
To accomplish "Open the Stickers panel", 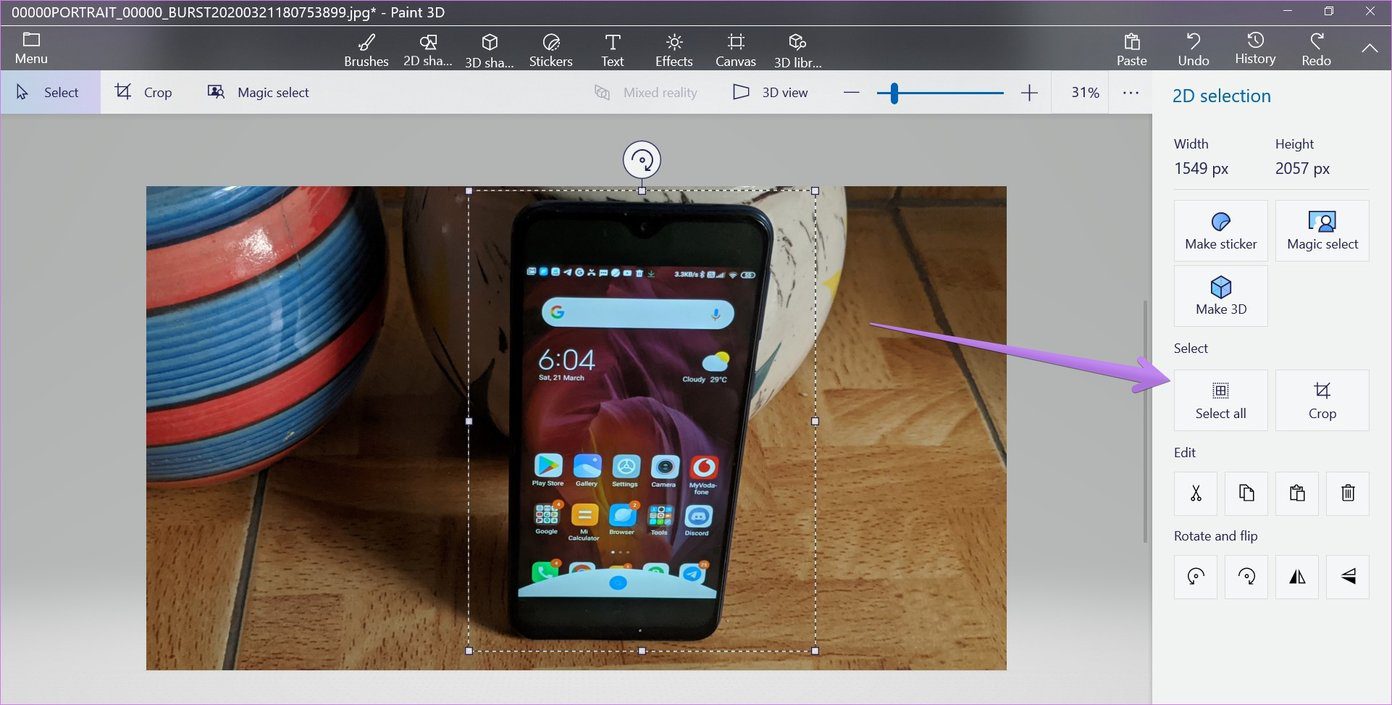I will point(551,50).
